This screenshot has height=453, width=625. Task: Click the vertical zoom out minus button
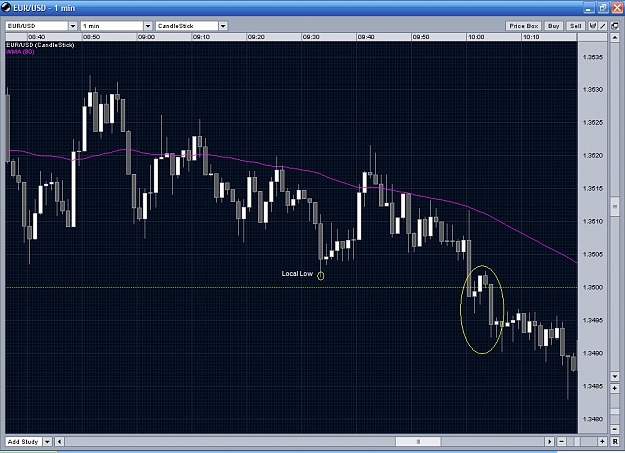pyautogui.click(x=615, y=429)
